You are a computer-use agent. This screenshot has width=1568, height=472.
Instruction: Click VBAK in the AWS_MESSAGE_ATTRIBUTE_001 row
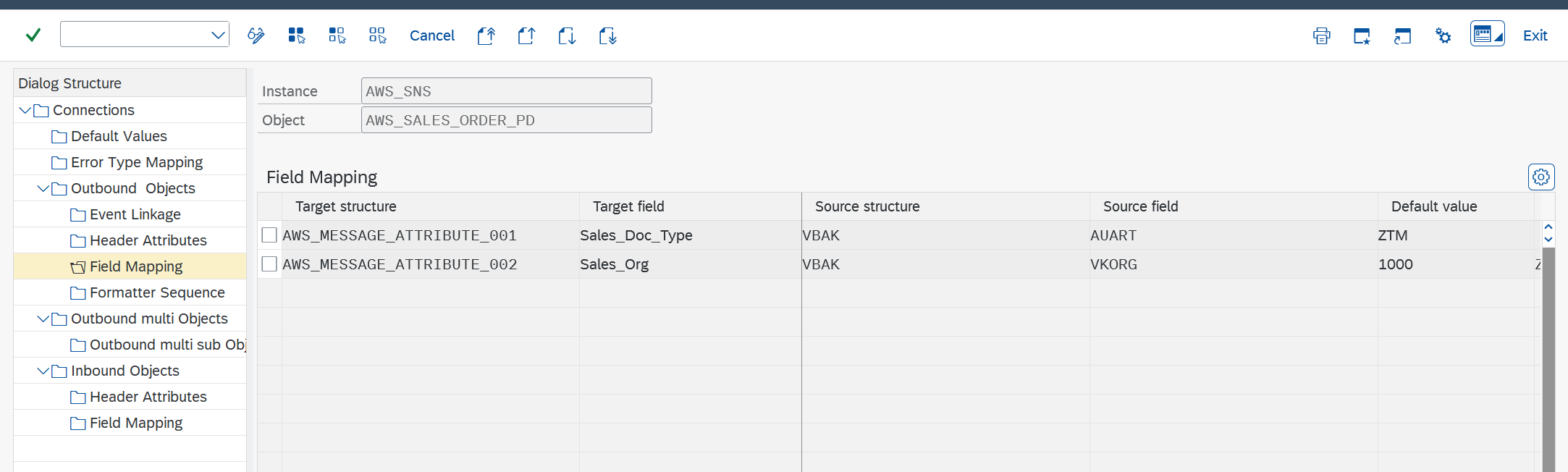click(x=946, y=235)
